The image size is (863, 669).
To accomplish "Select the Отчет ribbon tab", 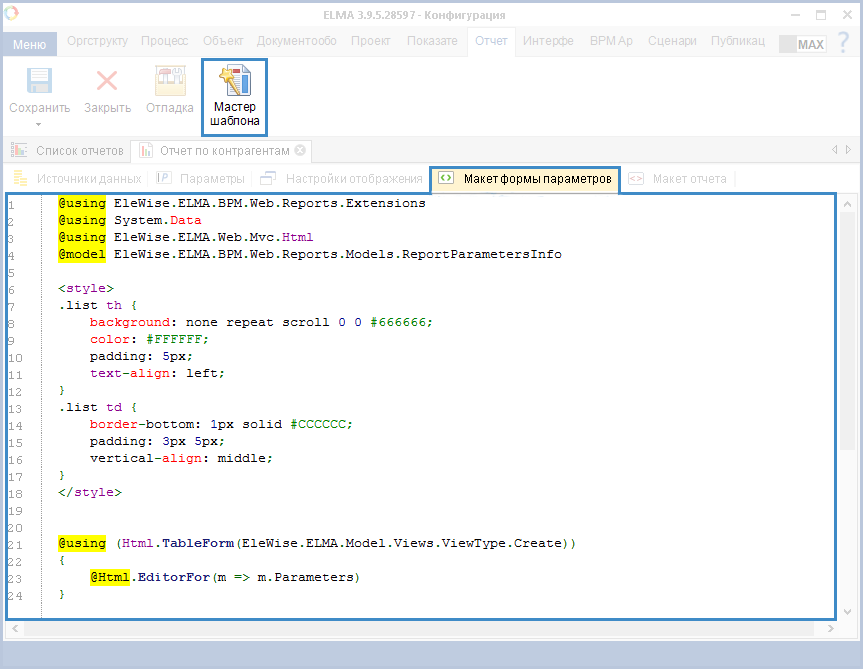I will click(491, 41).
